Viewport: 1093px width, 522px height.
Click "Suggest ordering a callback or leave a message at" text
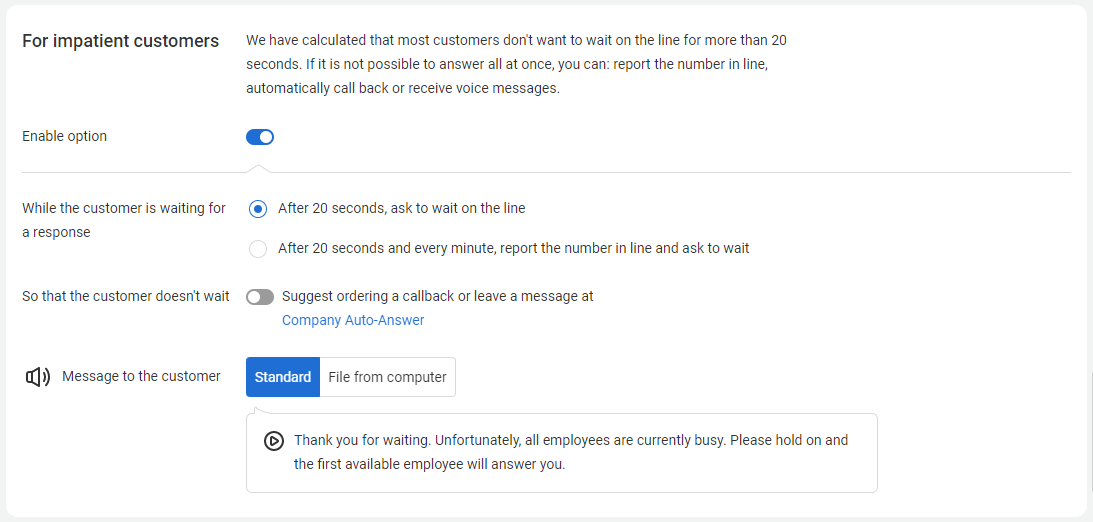pyautogui.click(x=437, y=296)
